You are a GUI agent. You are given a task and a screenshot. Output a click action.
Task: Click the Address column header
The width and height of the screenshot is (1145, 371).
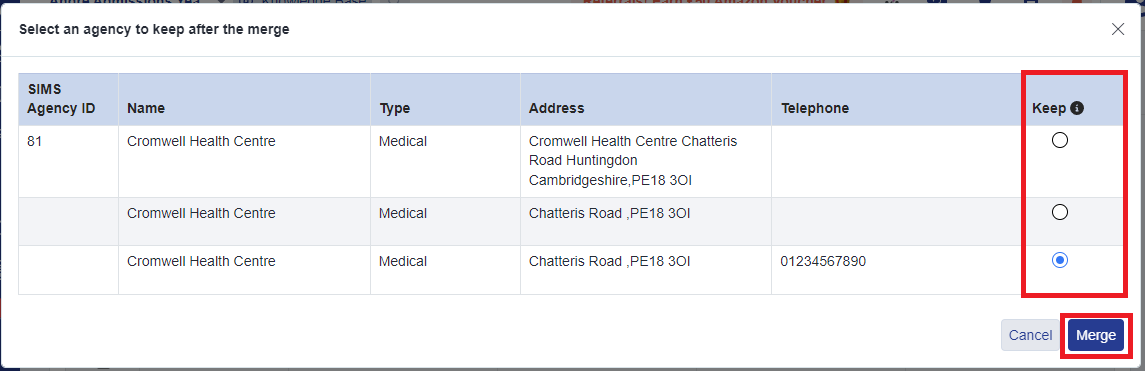pyautogui.click(x=556, y=108)
